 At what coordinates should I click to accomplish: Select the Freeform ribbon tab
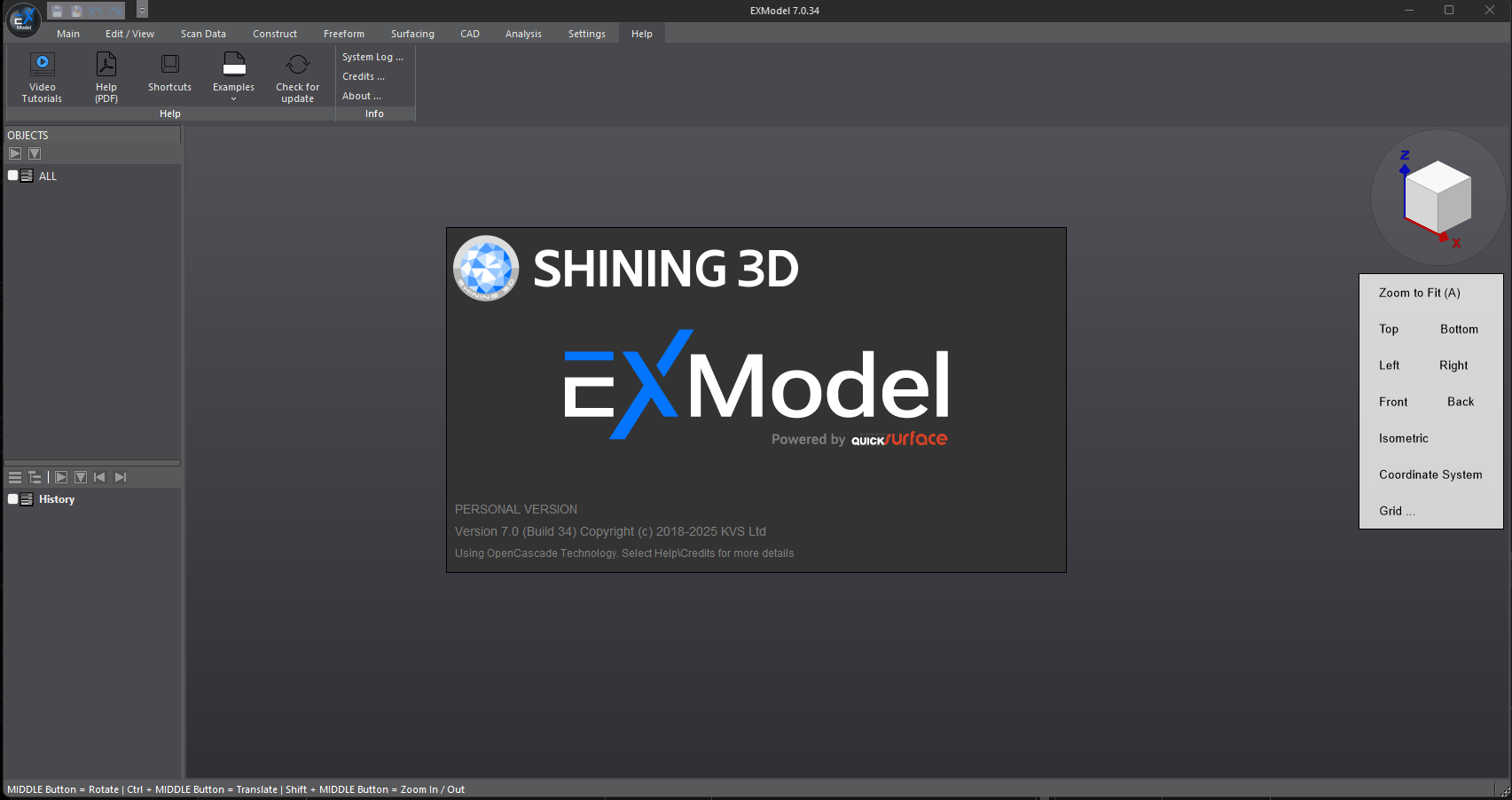click(x=344, y=34)
